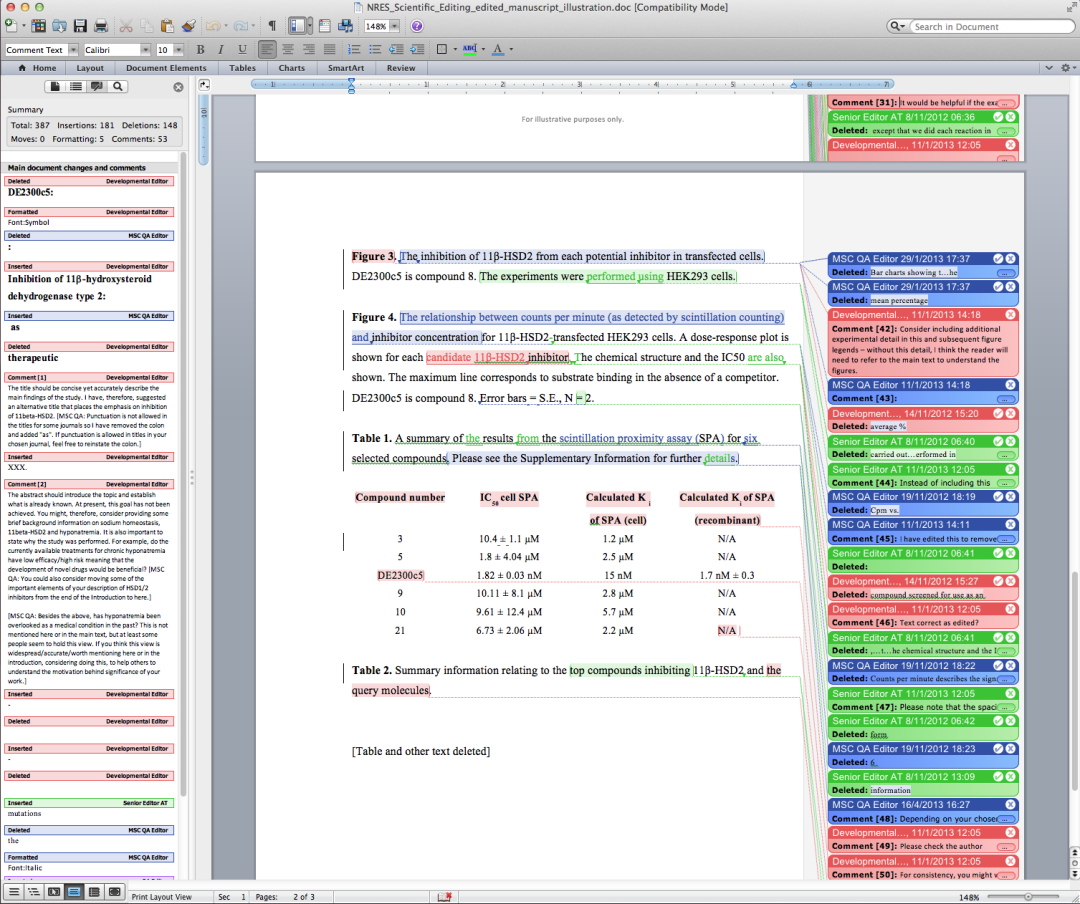Adjust the zoom slider in status bar

pyautogui.click(x=1028, y=896)
